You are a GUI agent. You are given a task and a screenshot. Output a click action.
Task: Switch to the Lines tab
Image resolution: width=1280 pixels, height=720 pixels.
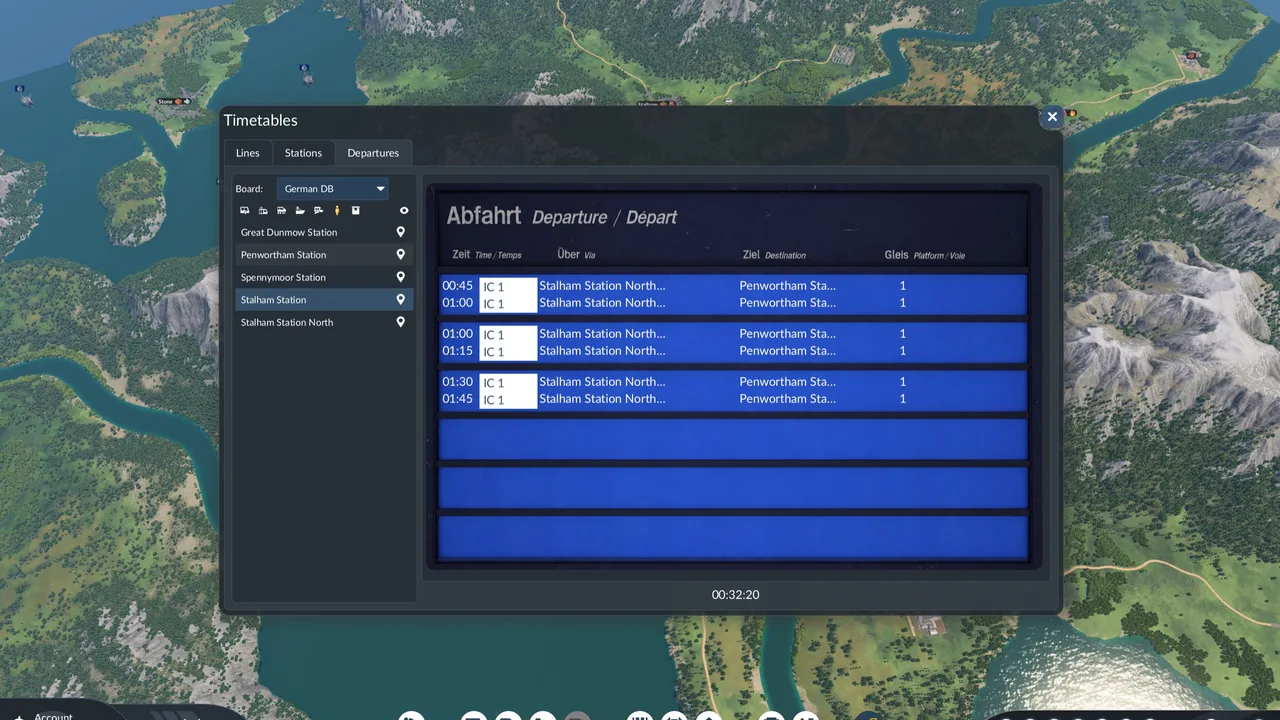click(247, 153)
